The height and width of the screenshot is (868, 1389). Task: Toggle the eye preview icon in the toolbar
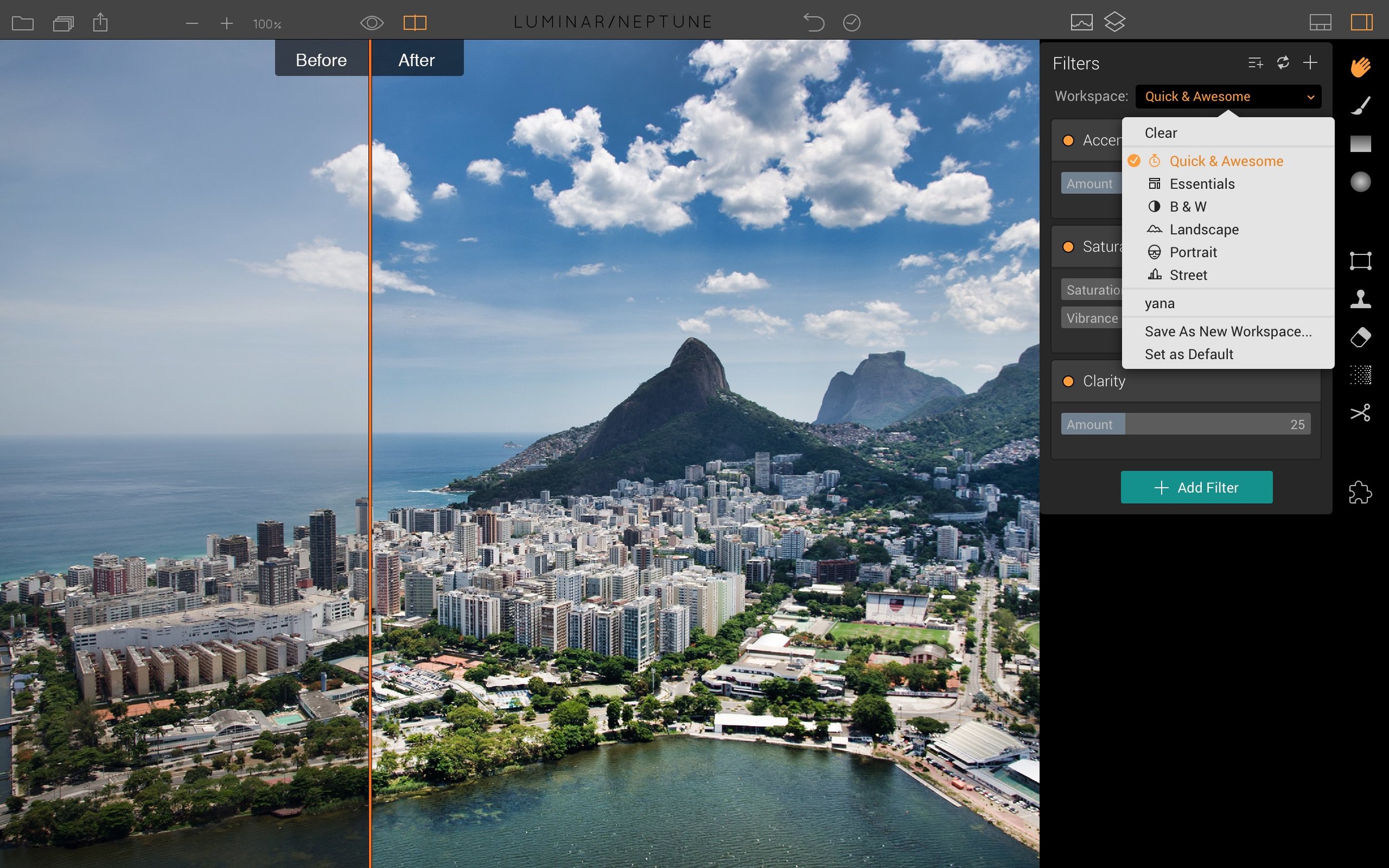(372, 22)
